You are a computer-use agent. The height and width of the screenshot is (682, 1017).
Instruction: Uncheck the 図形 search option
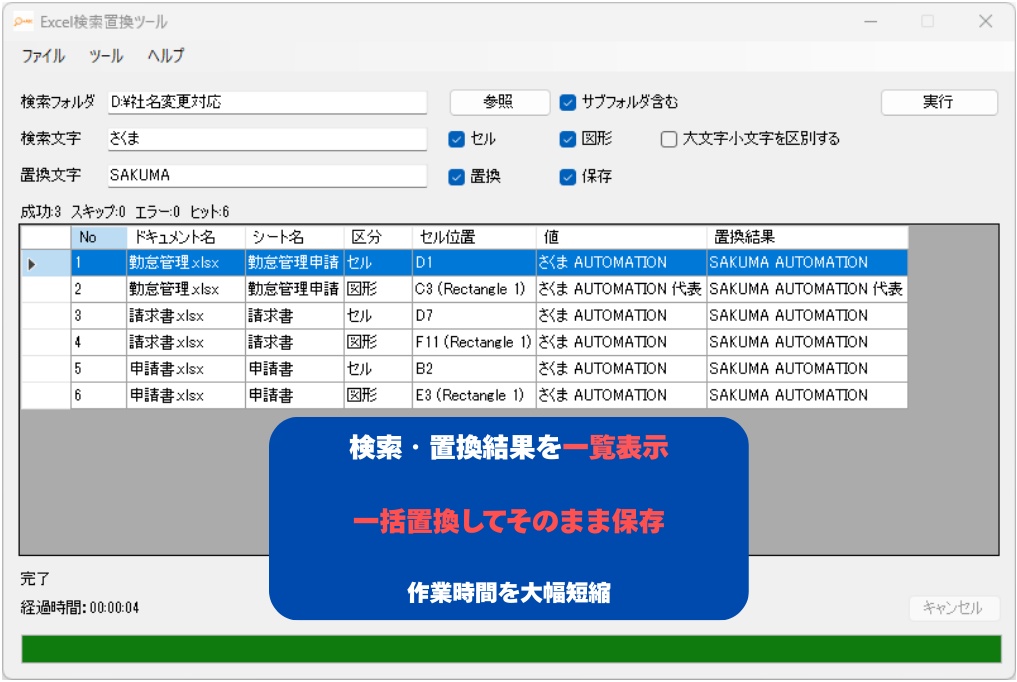click(569, 139)
